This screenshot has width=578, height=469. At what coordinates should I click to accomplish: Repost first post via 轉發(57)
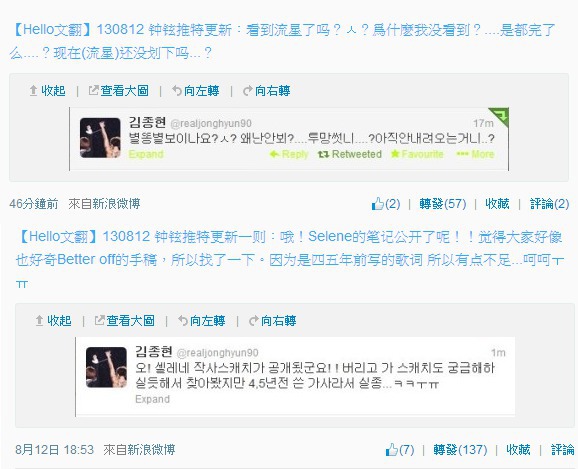[x=443, y=204]
